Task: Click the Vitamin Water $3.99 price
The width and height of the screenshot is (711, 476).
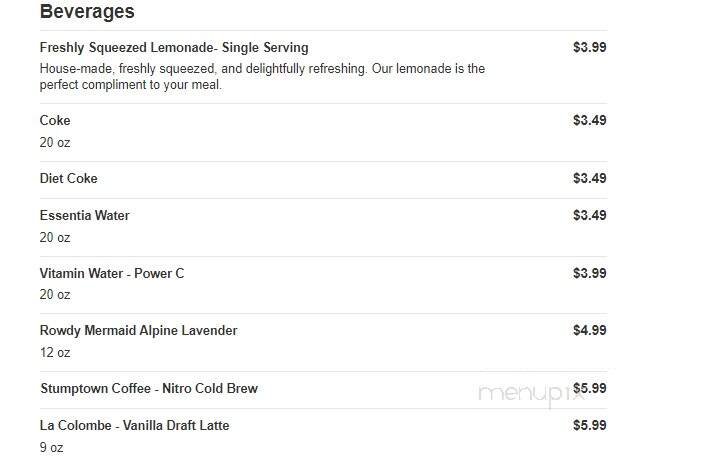Action: pyautogui.click(x=589, y=273)
